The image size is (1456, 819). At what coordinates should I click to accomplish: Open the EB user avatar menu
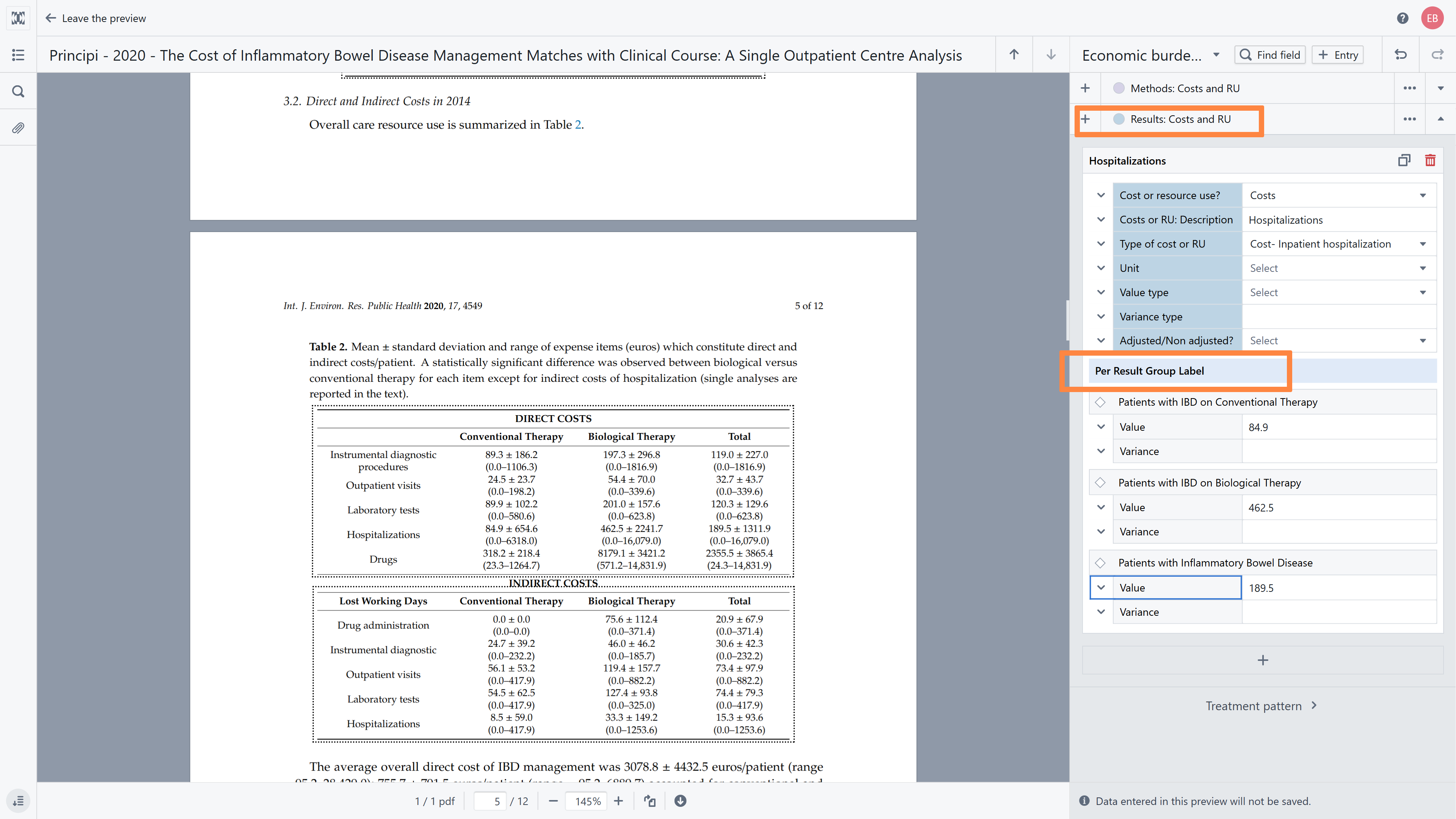coord(1432,18)
